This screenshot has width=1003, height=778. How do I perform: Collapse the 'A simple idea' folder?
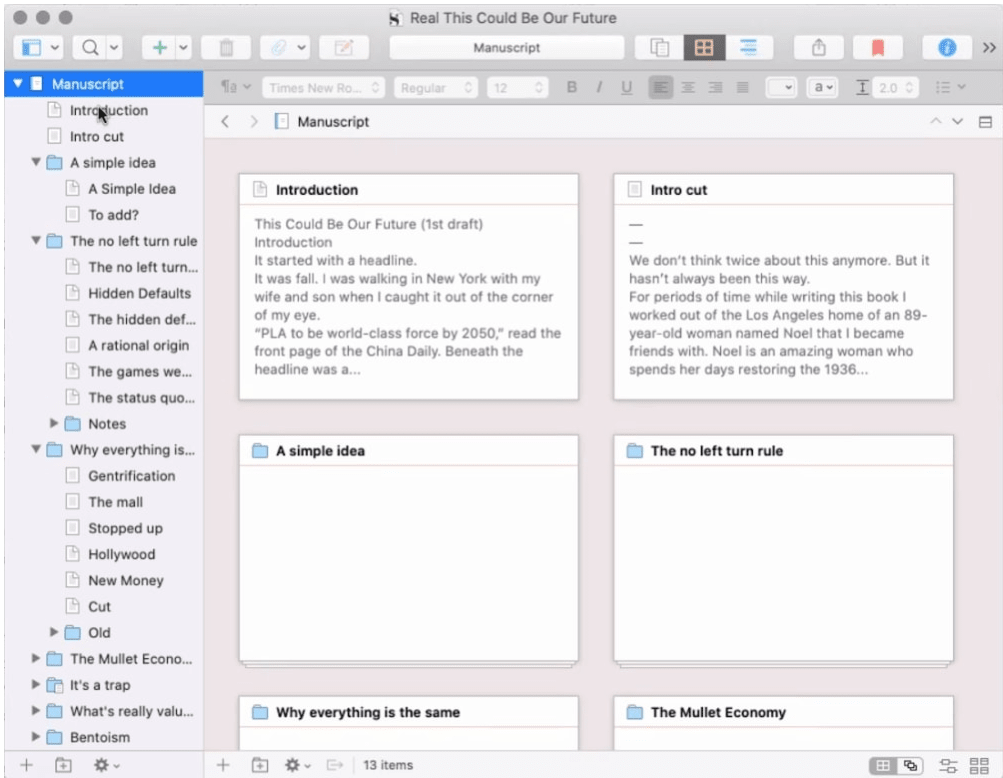(36, 162)
